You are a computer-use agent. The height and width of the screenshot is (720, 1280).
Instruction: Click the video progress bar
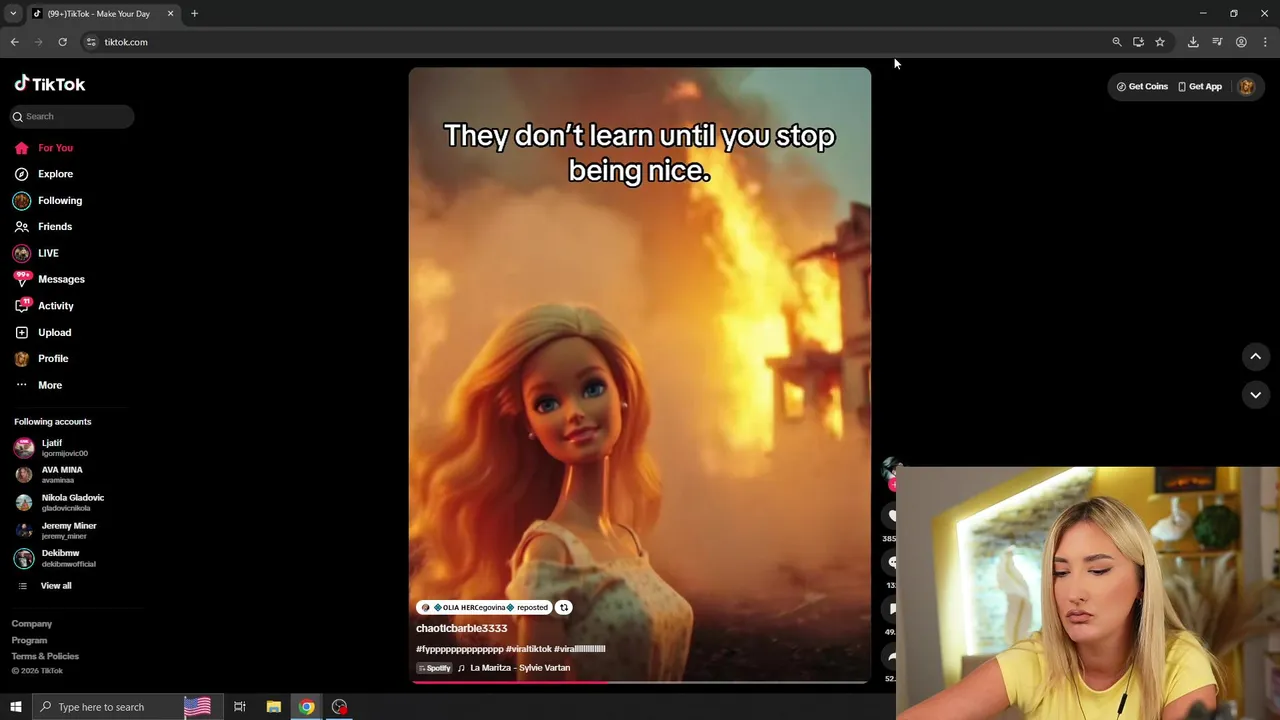pos(640,682)
